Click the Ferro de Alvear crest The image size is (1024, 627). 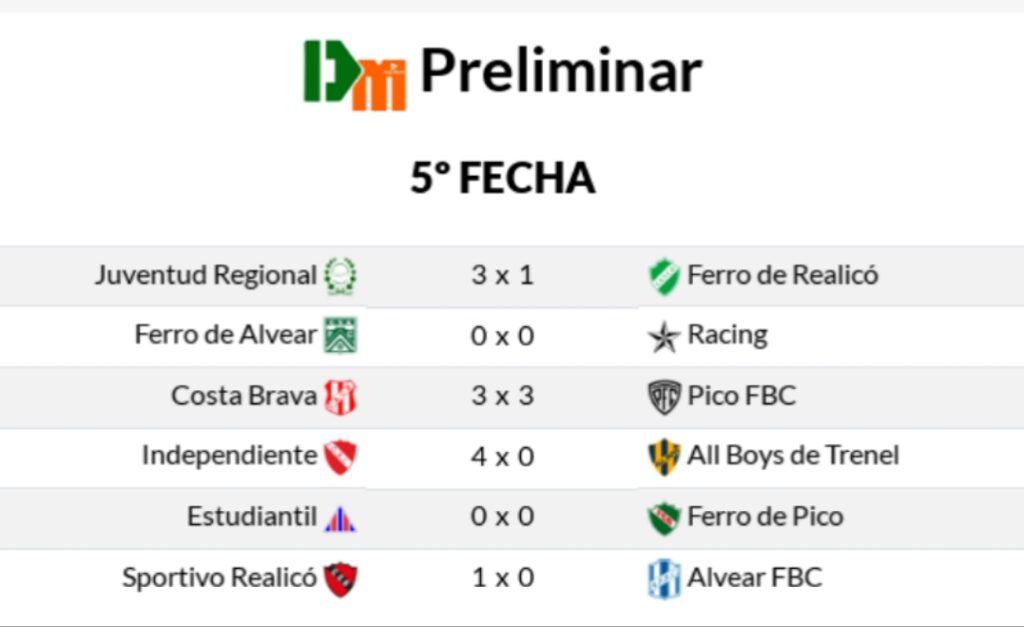[x=340, y=335]
